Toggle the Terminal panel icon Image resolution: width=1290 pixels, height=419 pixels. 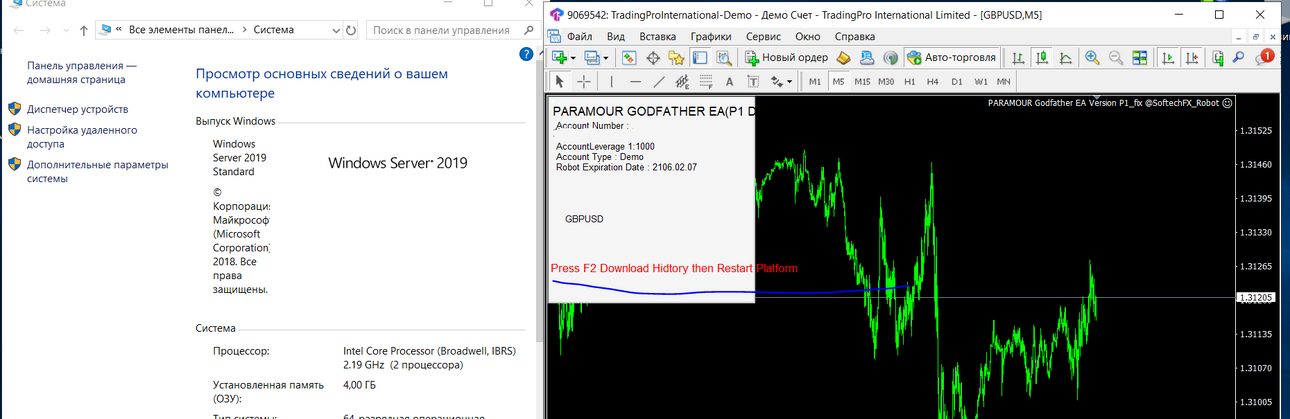pyautogui.click(x=699, y=57)
